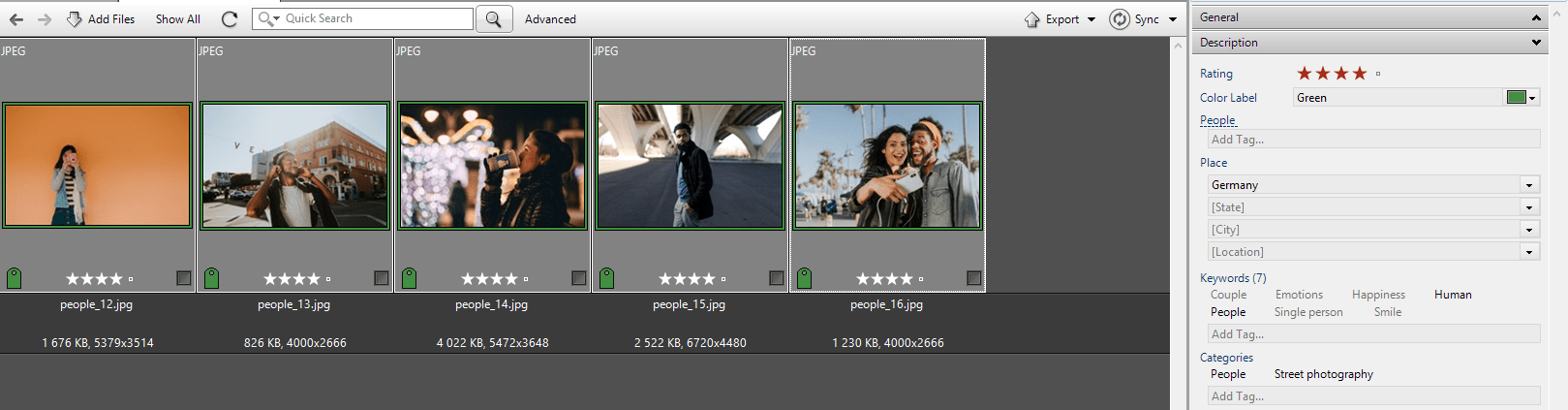This screenshot has width=1568, height=410.
Task: Collapse the Description section
Action: click(1536, 43)
